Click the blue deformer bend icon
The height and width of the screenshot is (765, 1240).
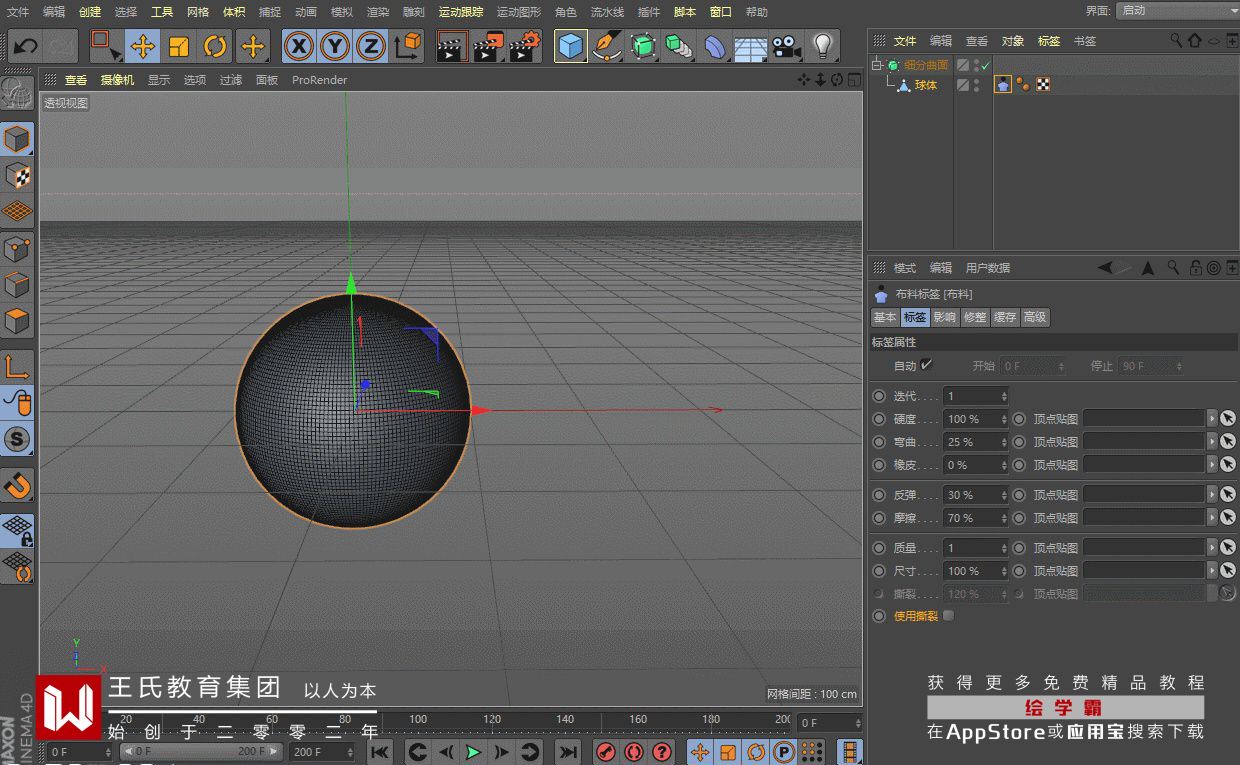click(x=715, y=46)
